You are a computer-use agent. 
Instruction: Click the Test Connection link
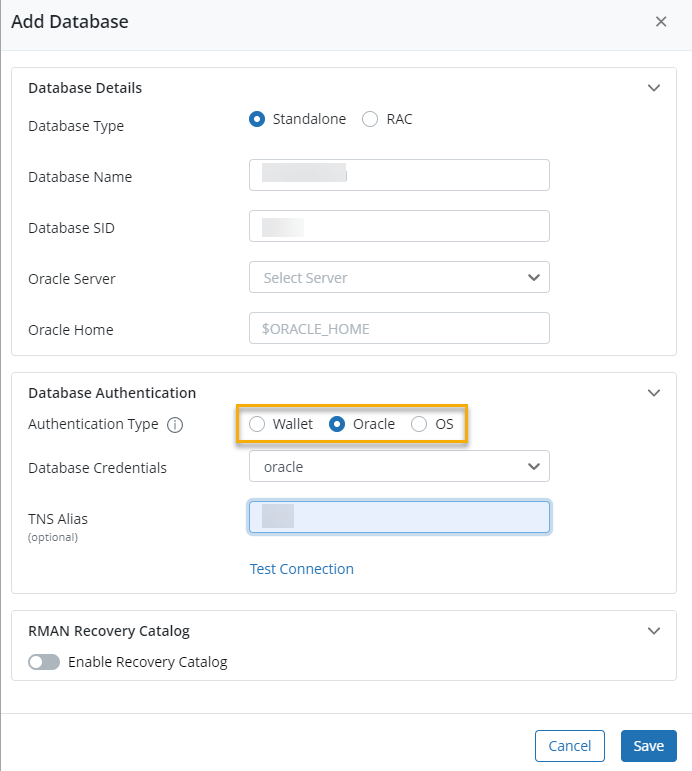click(x=302, y=569)
